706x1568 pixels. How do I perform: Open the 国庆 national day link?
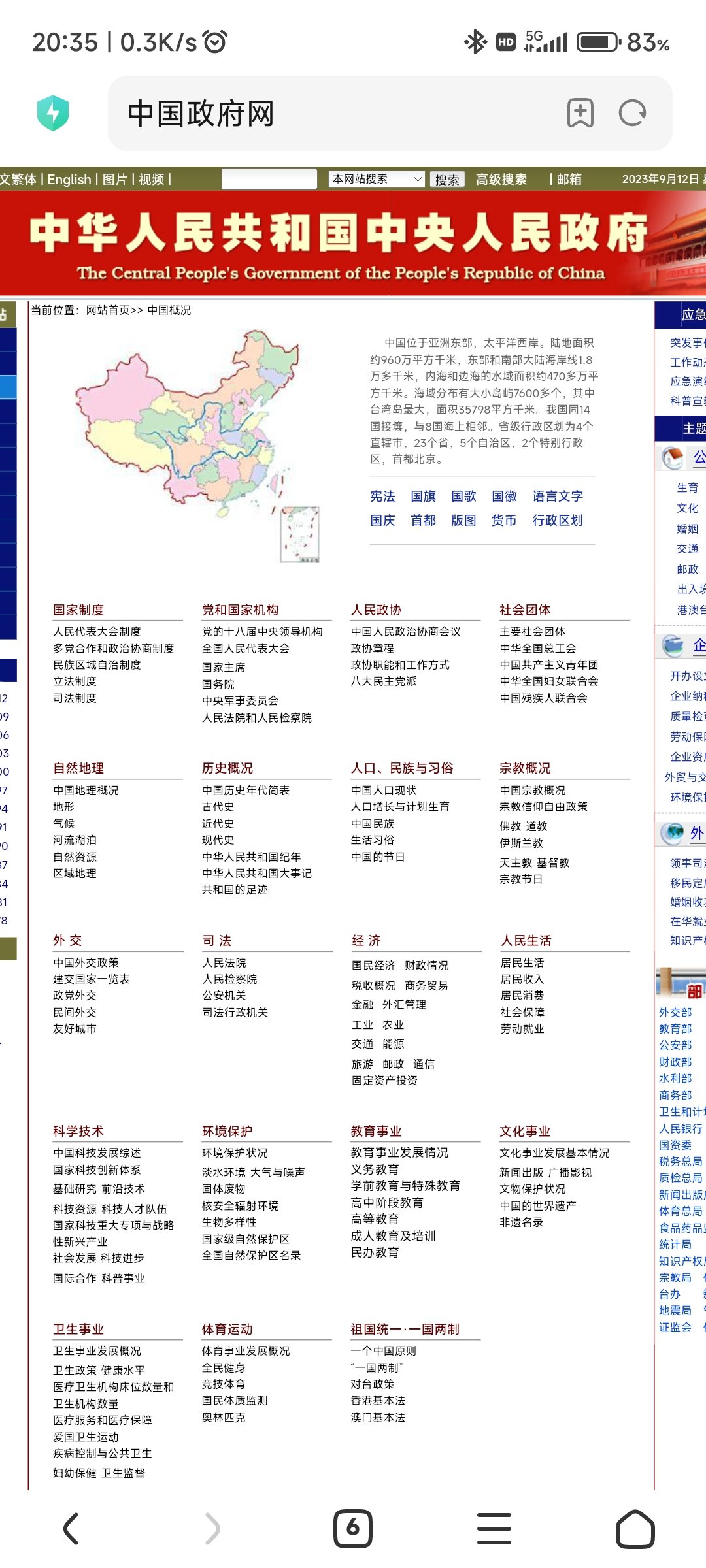coord(382,521)
